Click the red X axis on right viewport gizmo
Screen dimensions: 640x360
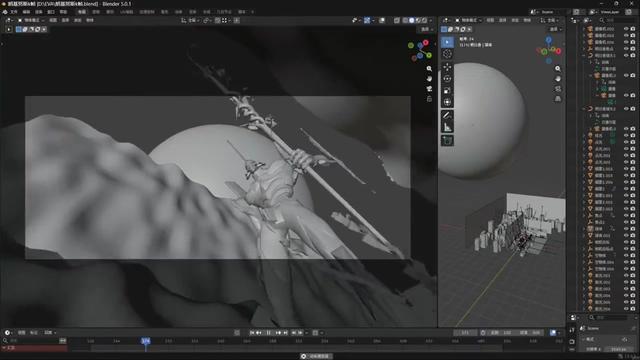click(558, 51)
